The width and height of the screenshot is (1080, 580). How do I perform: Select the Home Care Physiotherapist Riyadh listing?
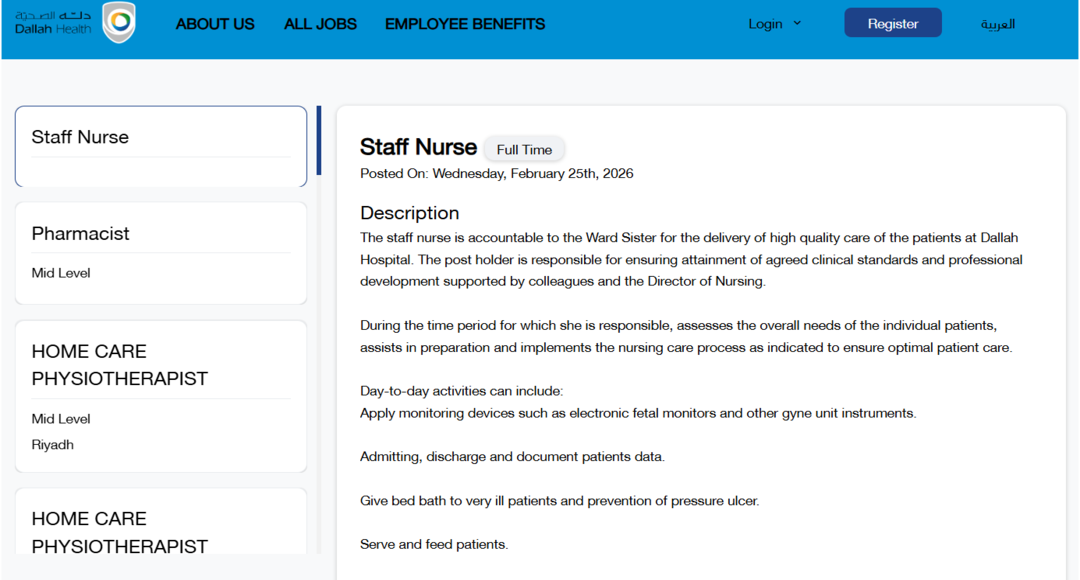click(x=160, y=395)
